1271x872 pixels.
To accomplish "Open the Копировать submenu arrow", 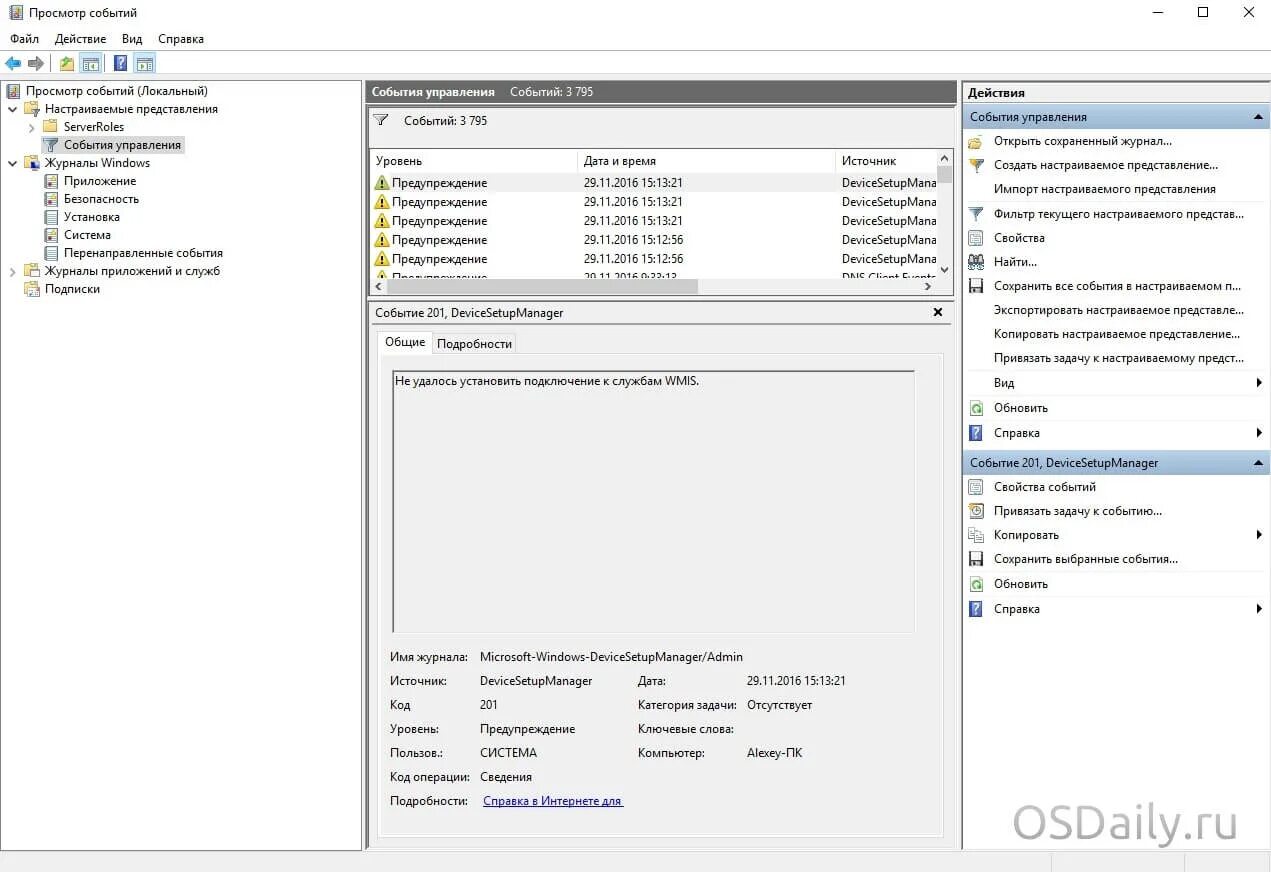I will (x=1259, y=535).
